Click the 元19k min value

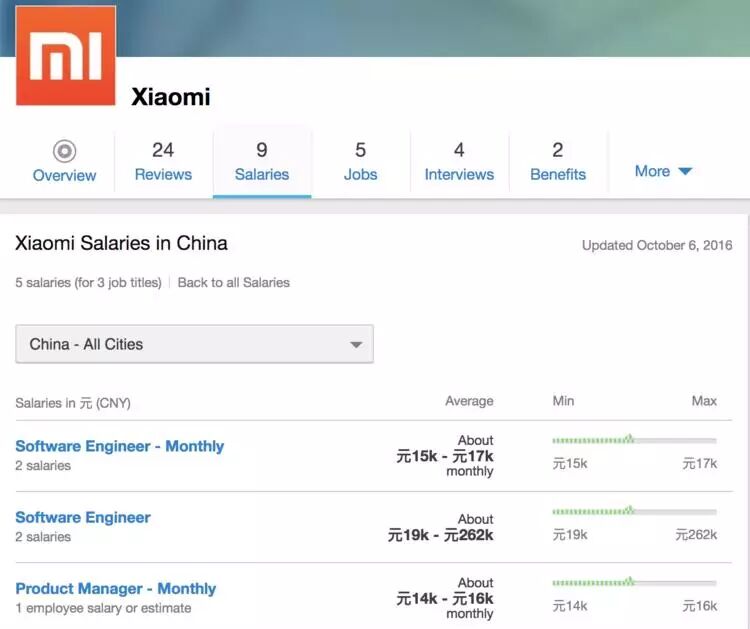click(x=570, y=534)
